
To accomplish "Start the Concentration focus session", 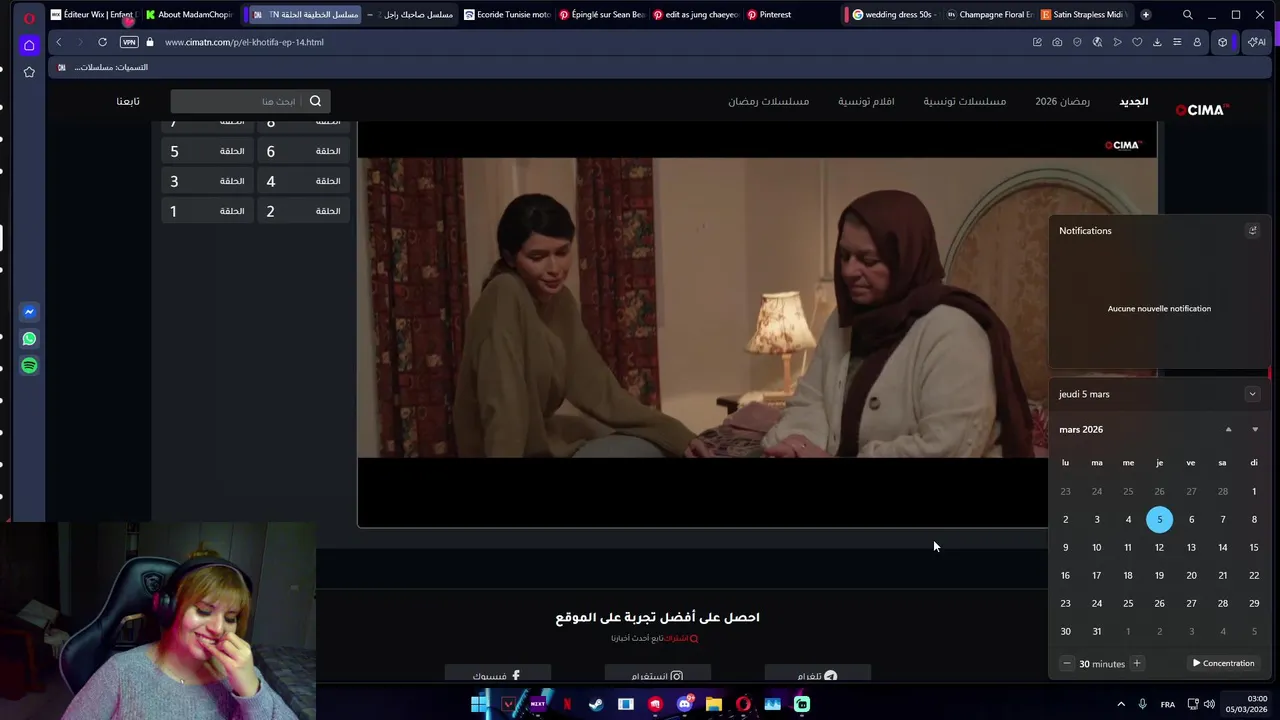I will (1223, 663).
